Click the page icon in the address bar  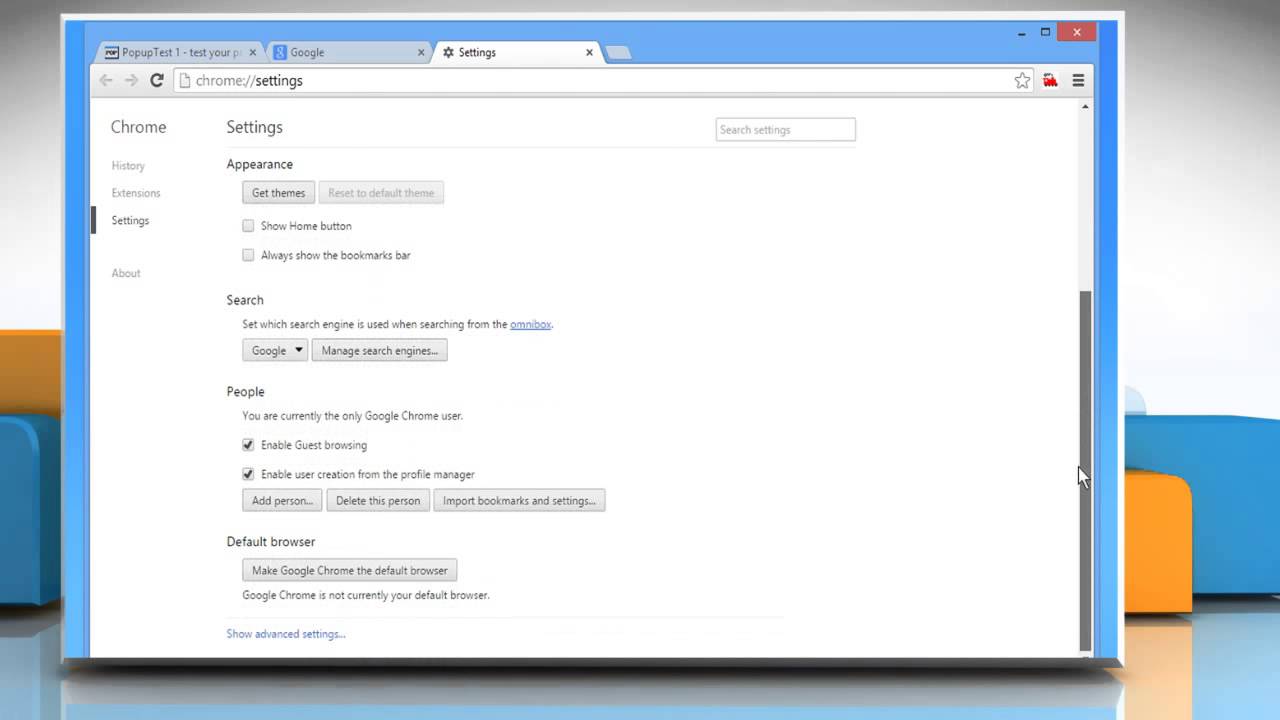point(185,81)
